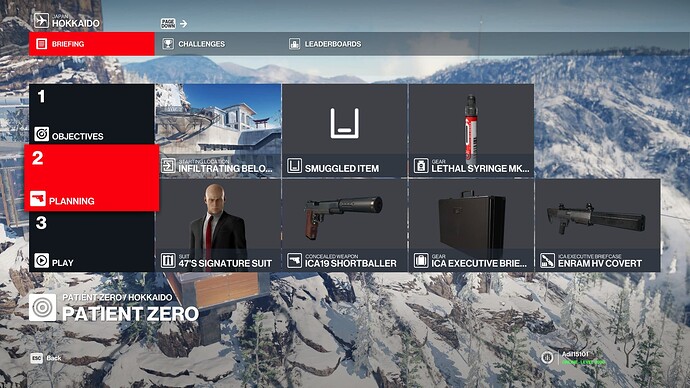Click the trophy icon on Challenges
Screen dimensions: 690x388
point(168,44)
